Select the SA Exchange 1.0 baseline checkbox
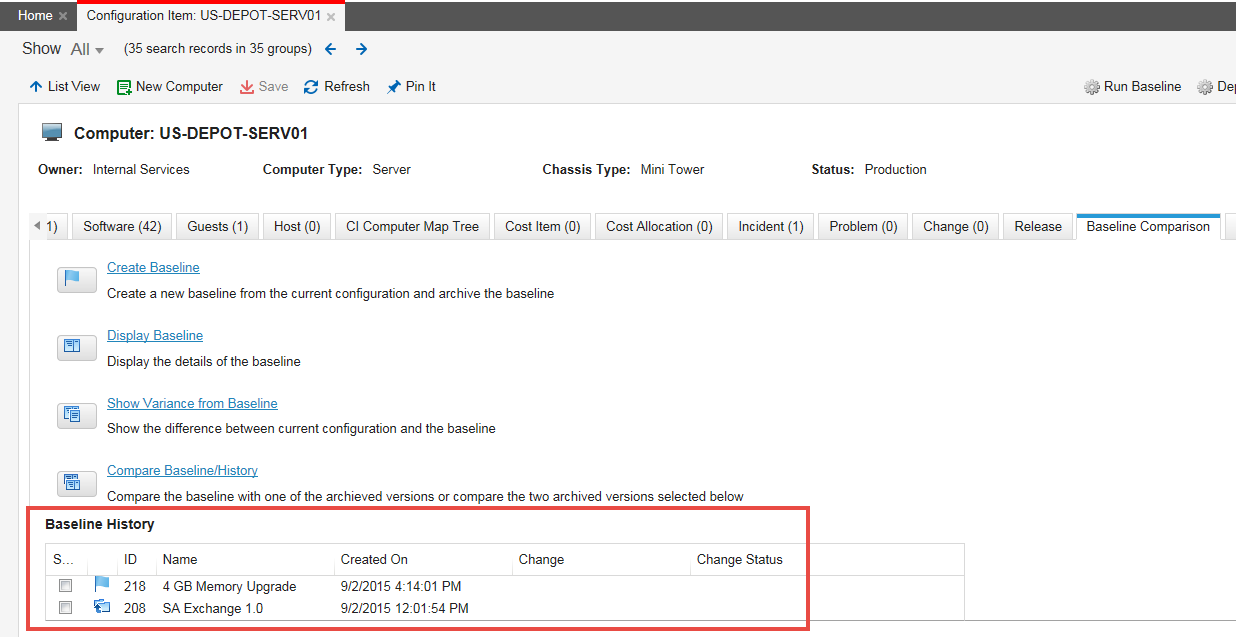This screenshot has width=1236, height=637. 65,608
